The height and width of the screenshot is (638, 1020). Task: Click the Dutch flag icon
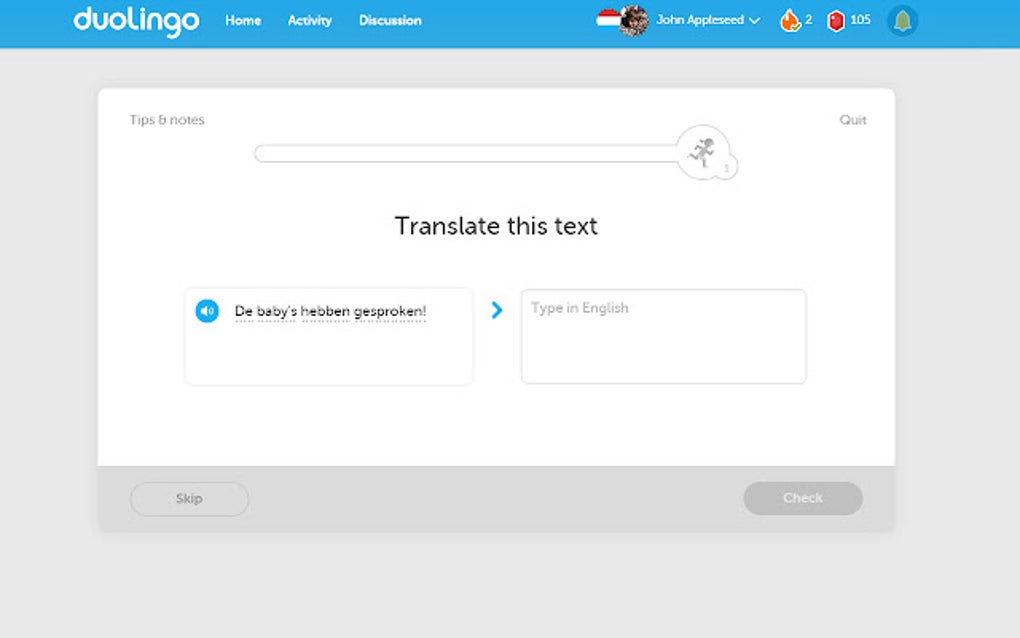click(609, 19)
